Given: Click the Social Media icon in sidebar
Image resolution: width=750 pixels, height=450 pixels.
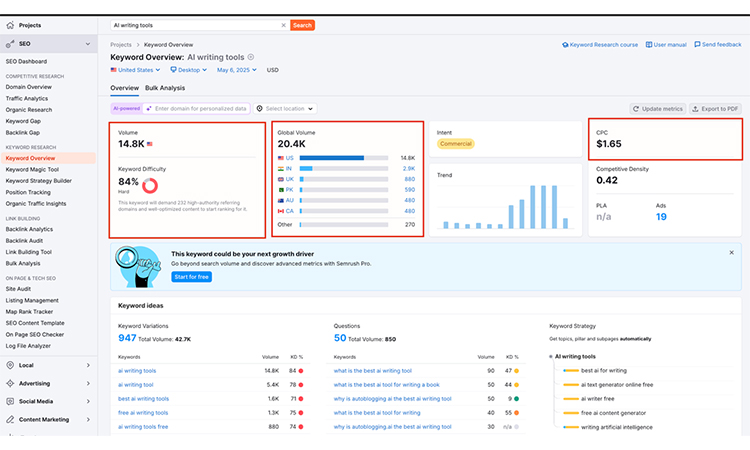Looking at the screenshot, I should [10, 401].
